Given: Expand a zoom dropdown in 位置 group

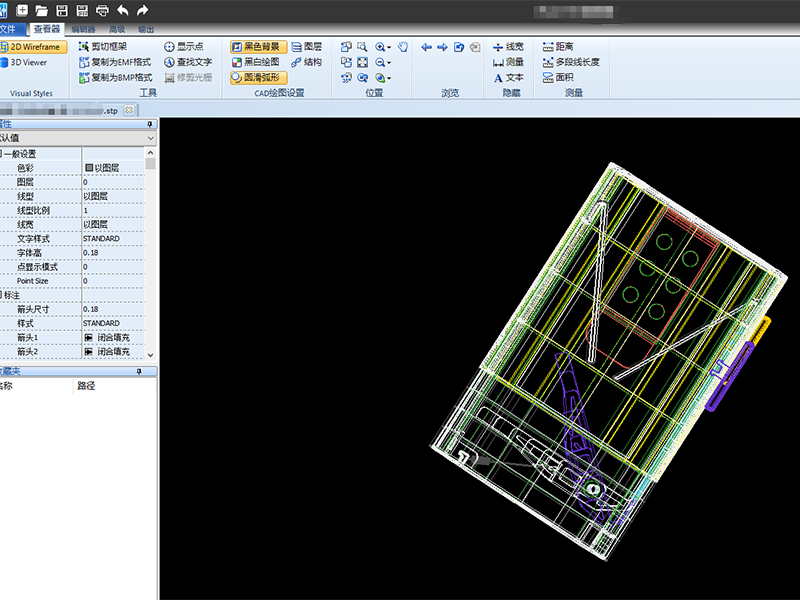Looking at the screenshot, I should pyautogui.click(x=389, y=47).
